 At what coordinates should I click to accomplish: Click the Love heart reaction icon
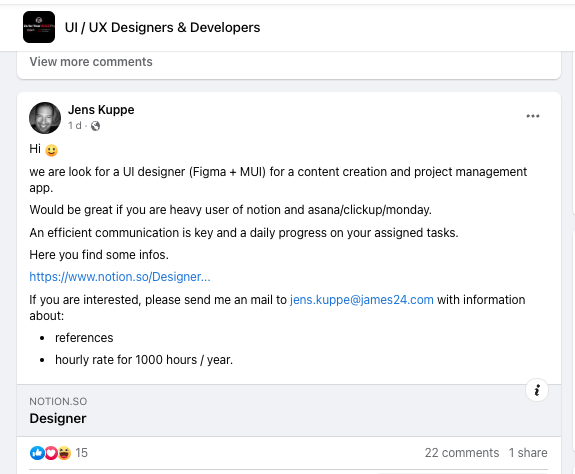coord(51,453)
